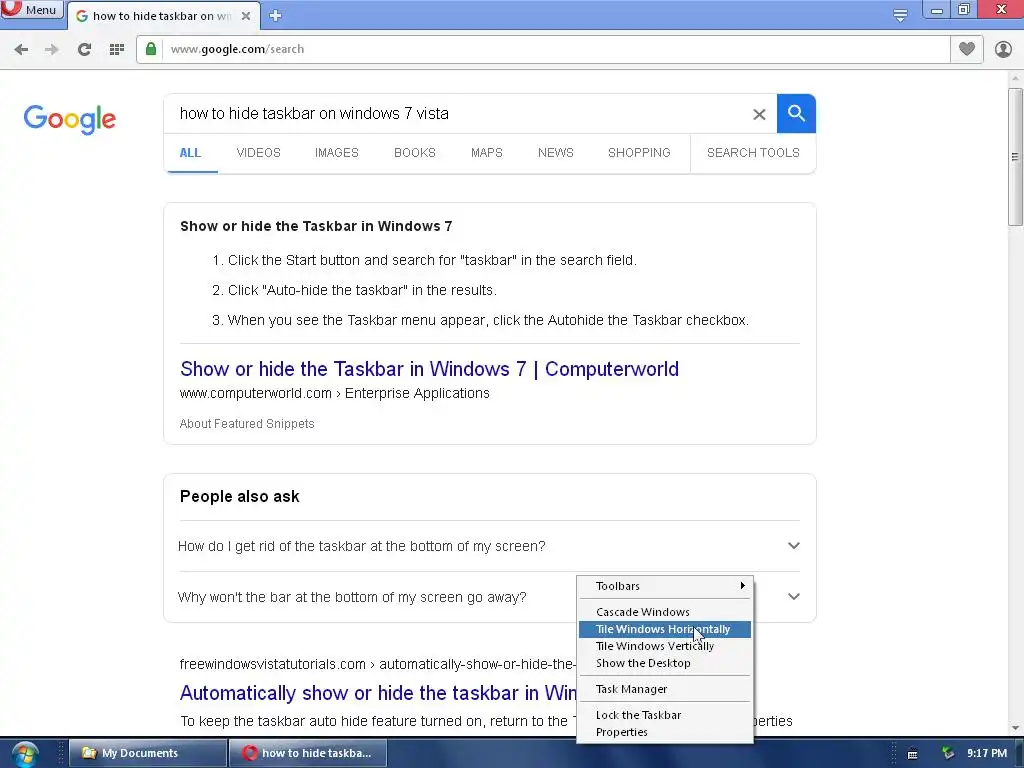Open the Opera Menu button
Screen dimensions: 1024x768
(31, 10)
